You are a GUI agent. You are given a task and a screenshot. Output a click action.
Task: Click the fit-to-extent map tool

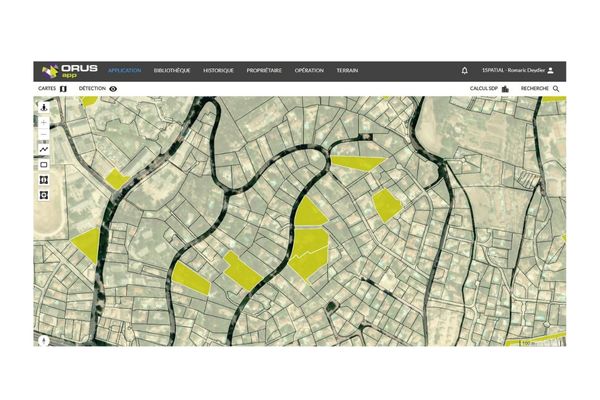44,179
